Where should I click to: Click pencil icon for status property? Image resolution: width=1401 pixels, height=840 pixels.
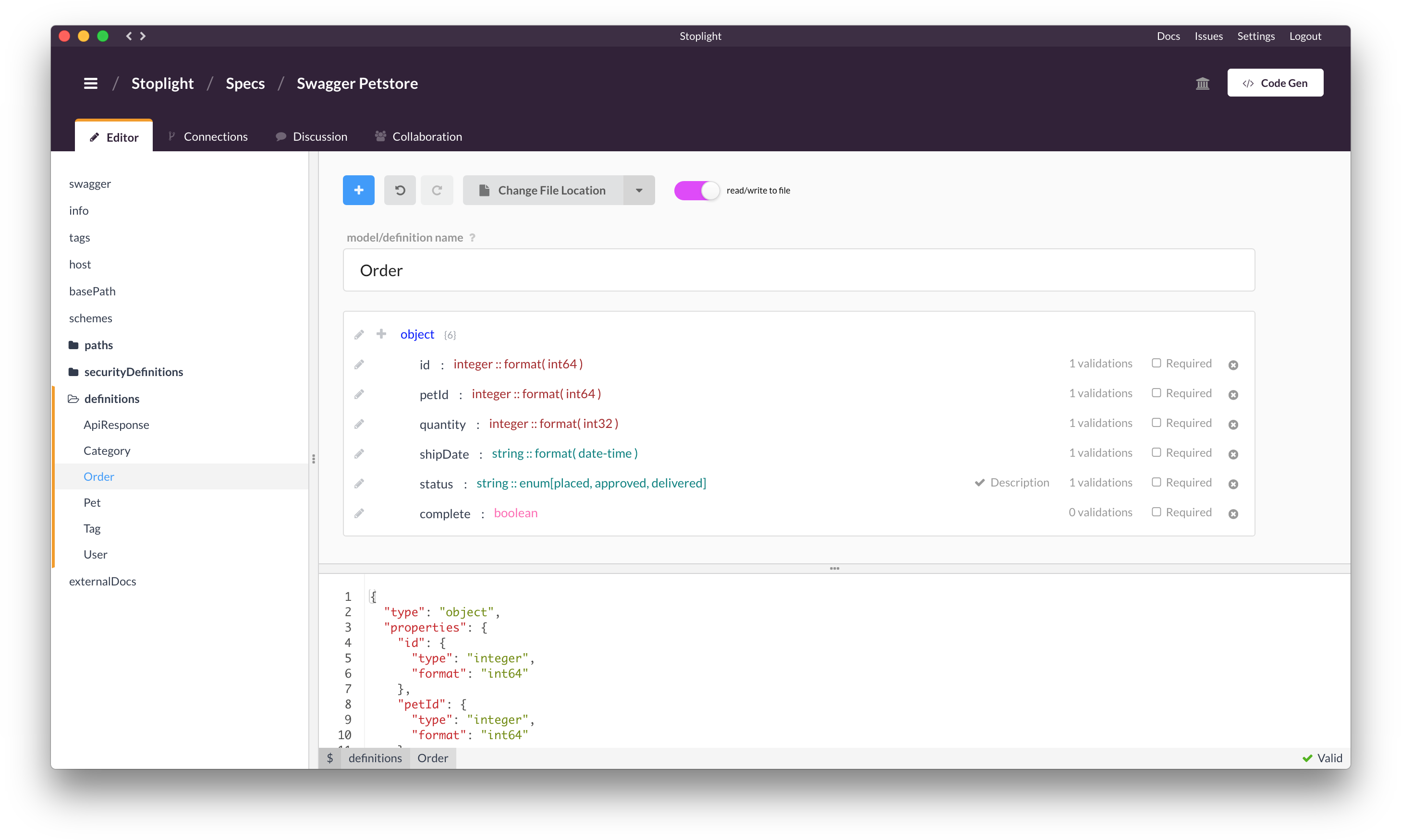click(x=359, y=483)
